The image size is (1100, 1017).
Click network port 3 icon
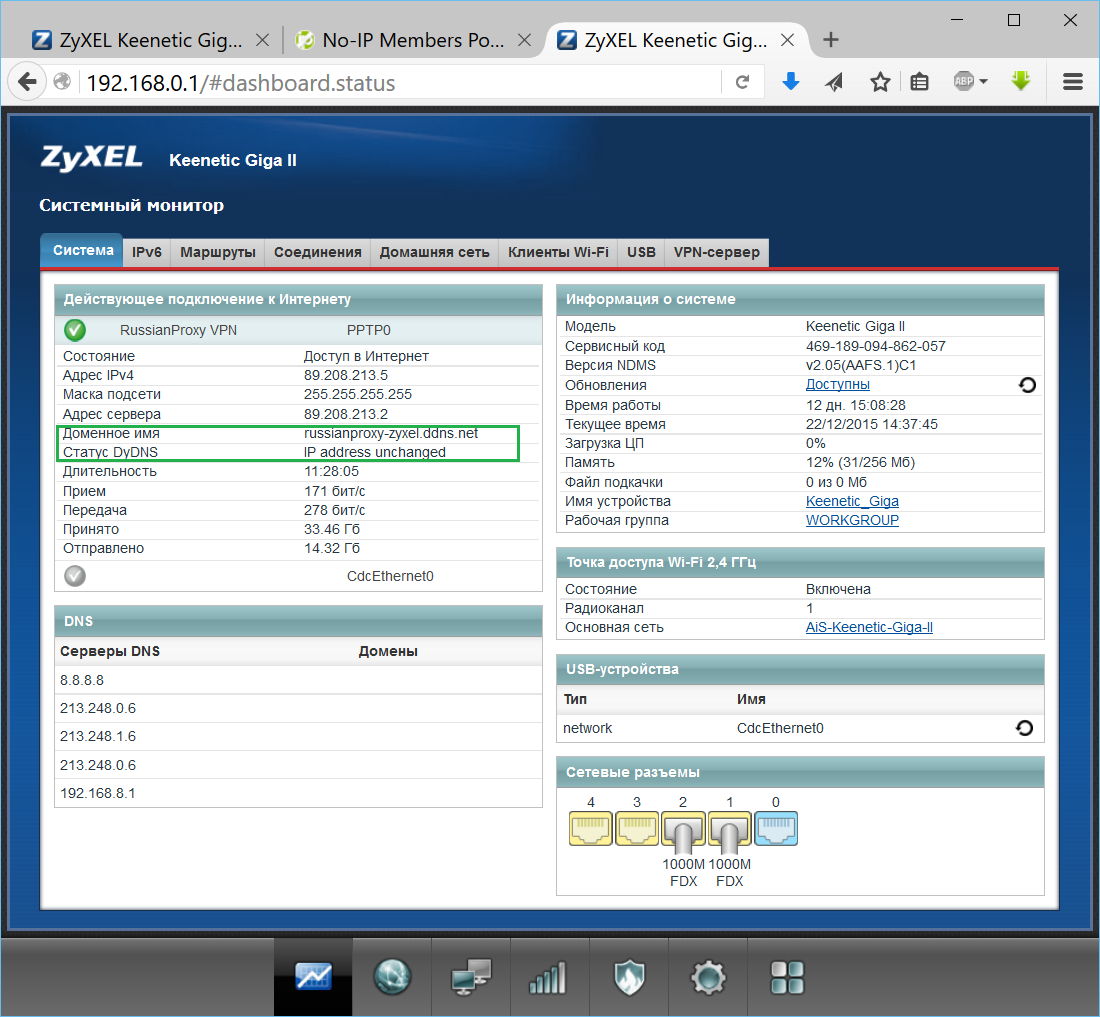637,828
